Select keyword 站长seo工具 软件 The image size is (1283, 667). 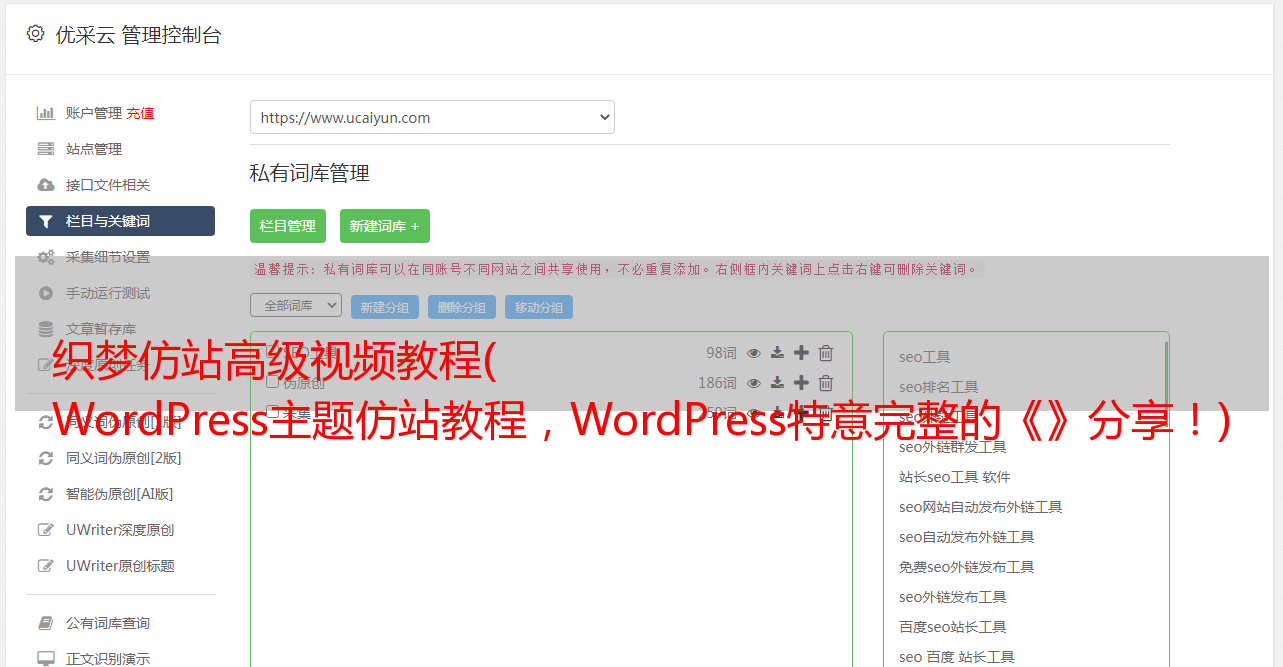point(955,477)
